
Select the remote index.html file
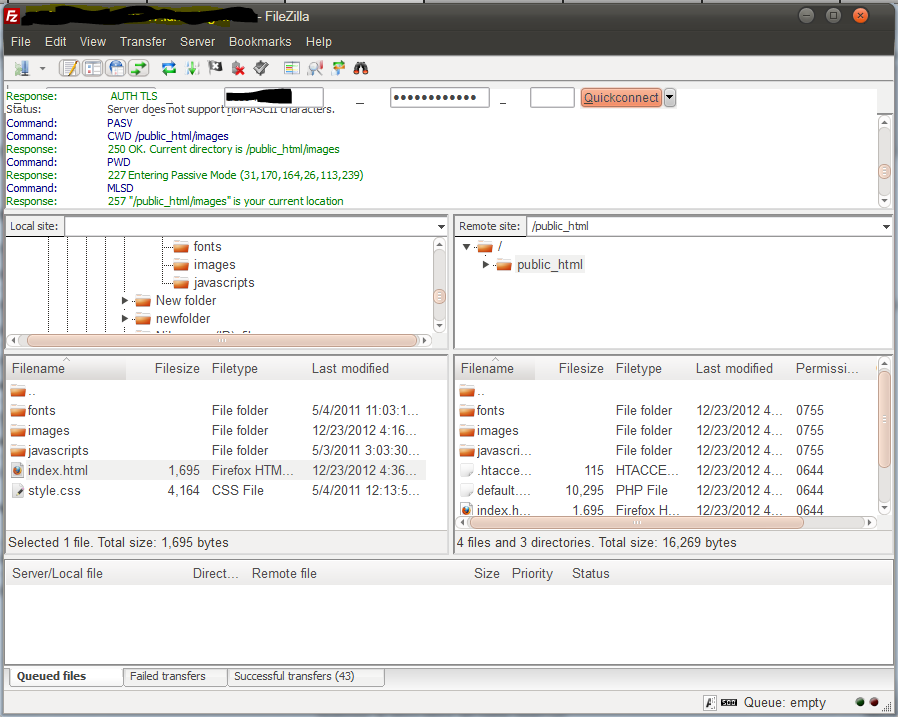[666, 510]
